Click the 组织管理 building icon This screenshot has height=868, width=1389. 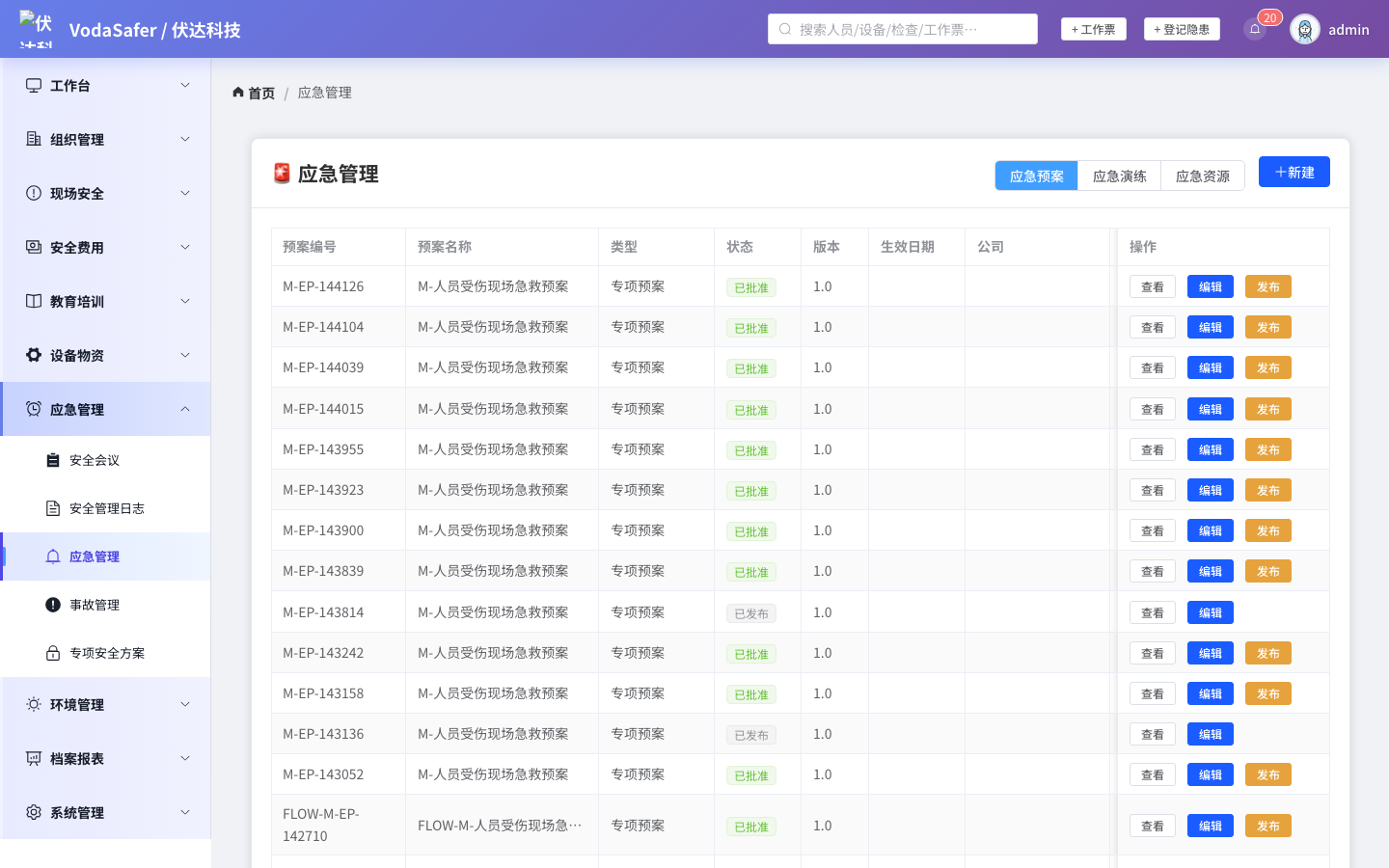tap(34, 139)
